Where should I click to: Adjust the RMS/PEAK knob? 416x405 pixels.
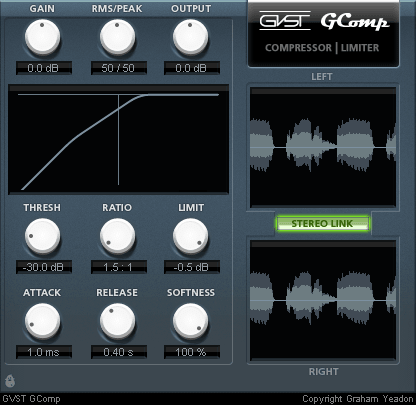click(x=117, y=37)
